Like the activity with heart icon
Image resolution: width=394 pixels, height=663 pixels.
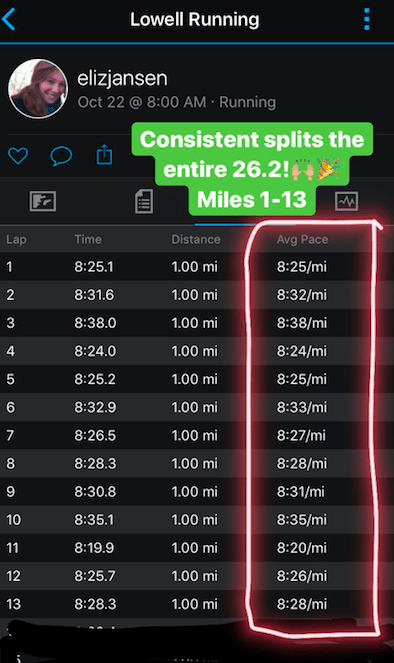(18, 156)
